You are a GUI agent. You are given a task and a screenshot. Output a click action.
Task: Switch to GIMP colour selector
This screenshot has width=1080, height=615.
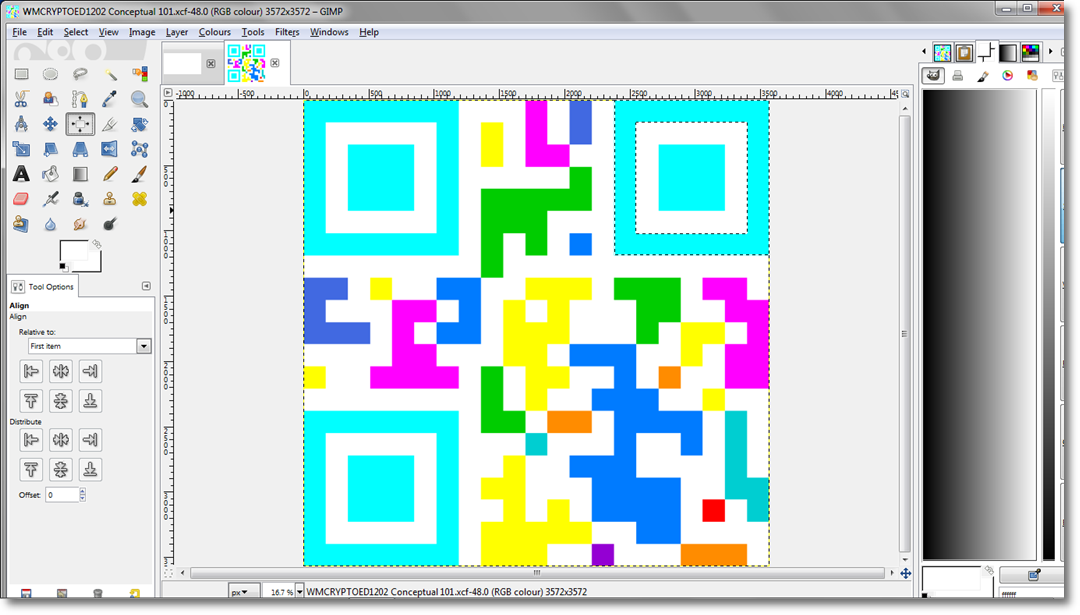point(933,76)
